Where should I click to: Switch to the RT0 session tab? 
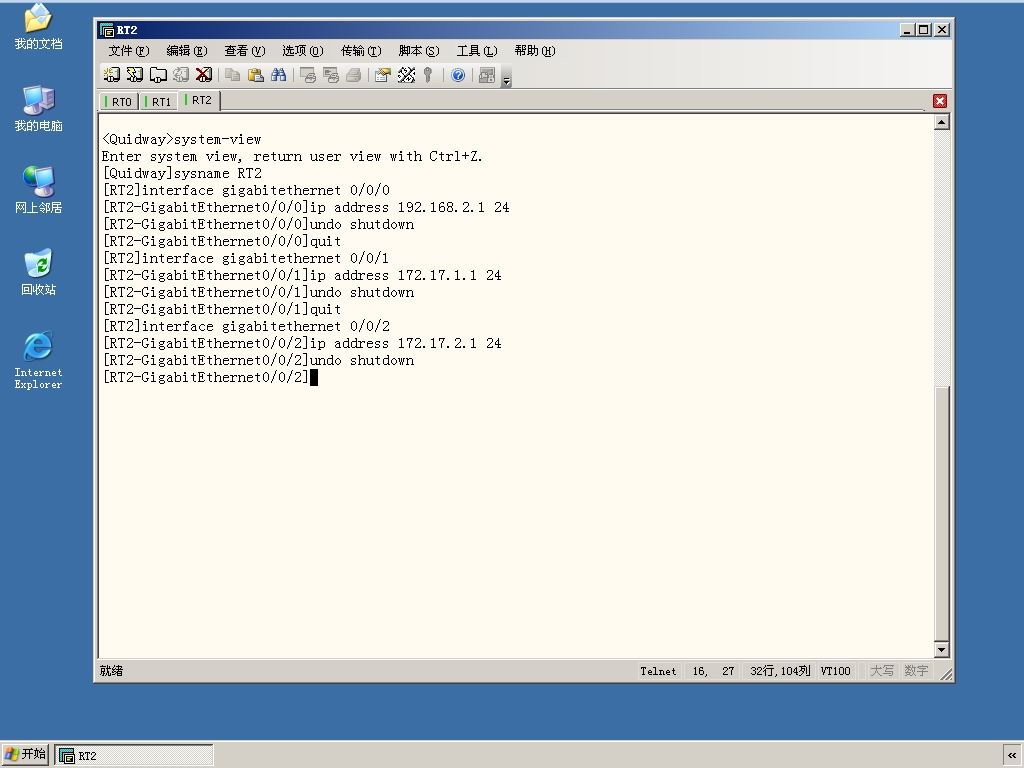point(118,102)
